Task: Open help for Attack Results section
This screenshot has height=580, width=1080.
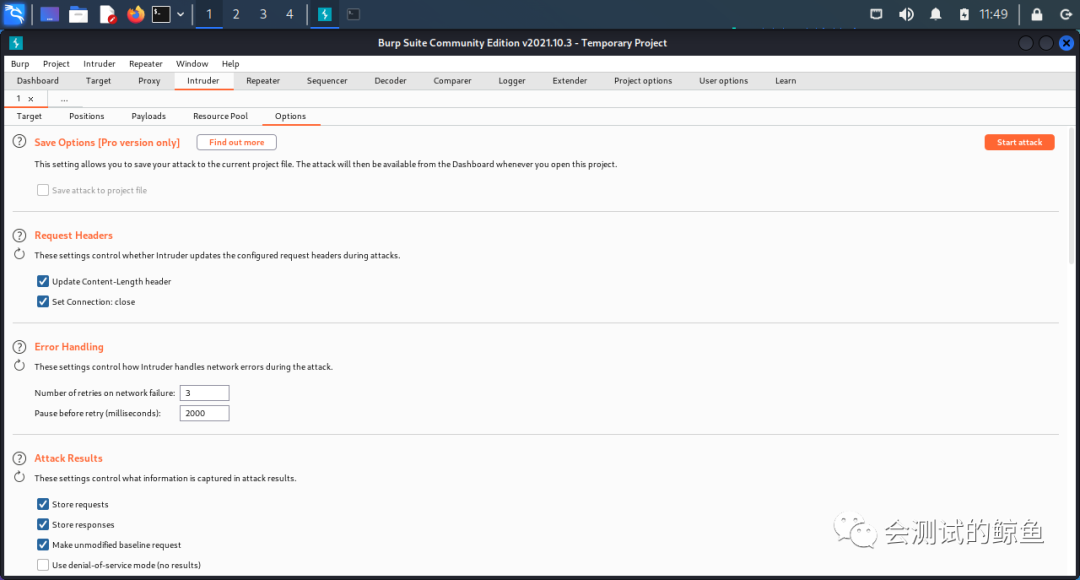Action: pos(19,458)
